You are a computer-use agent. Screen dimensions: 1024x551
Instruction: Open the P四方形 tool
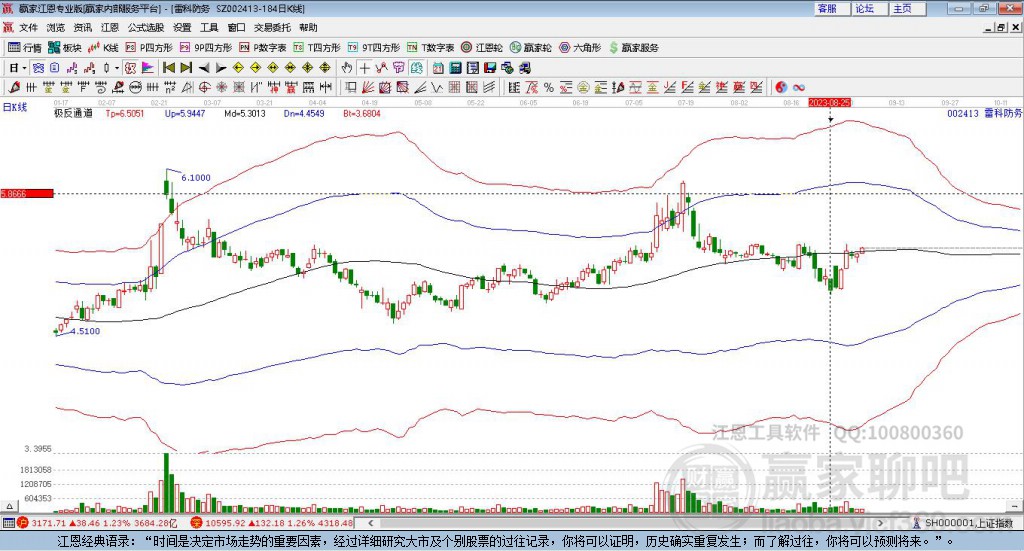(x=149, y=48)
